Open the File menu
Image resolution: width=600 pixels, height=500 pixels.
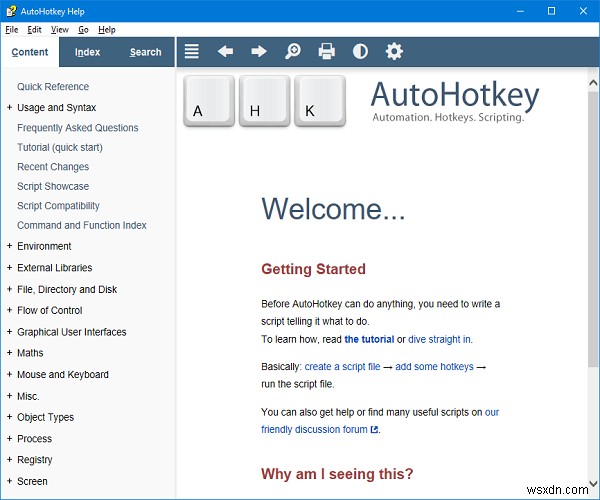(11, 29)
